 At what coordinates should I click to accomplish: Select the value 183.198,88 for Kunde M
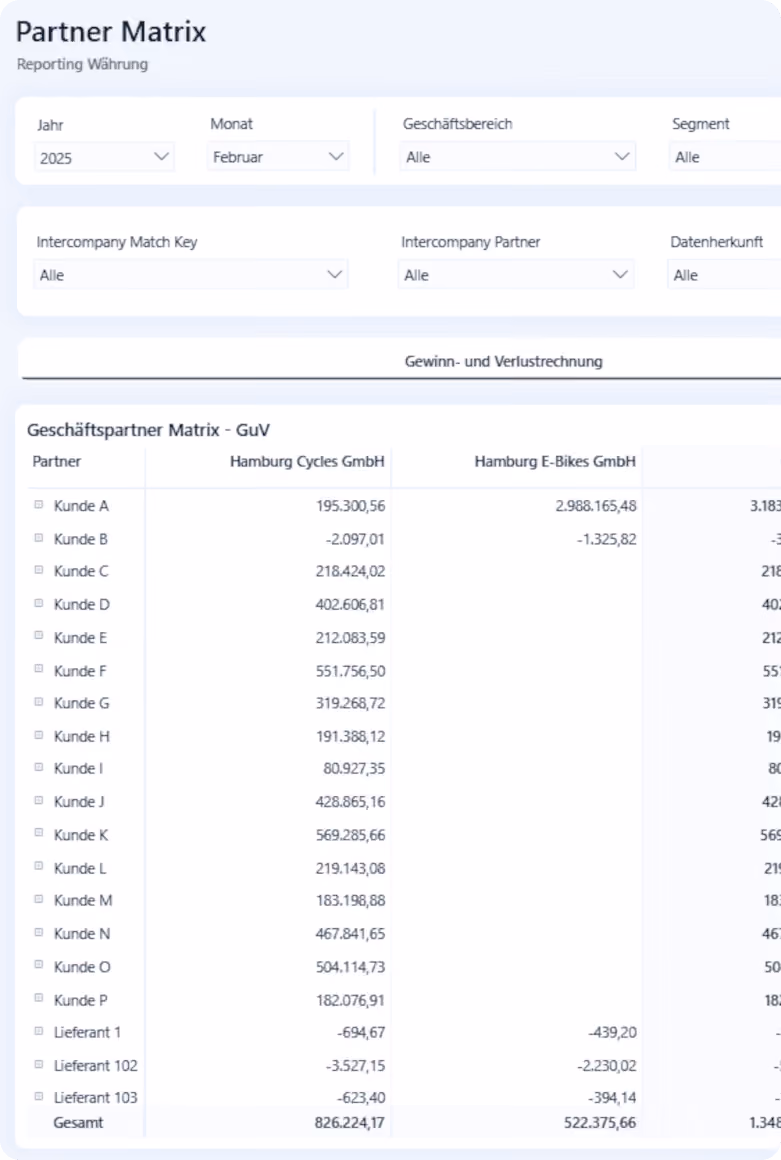click(351, 900)
